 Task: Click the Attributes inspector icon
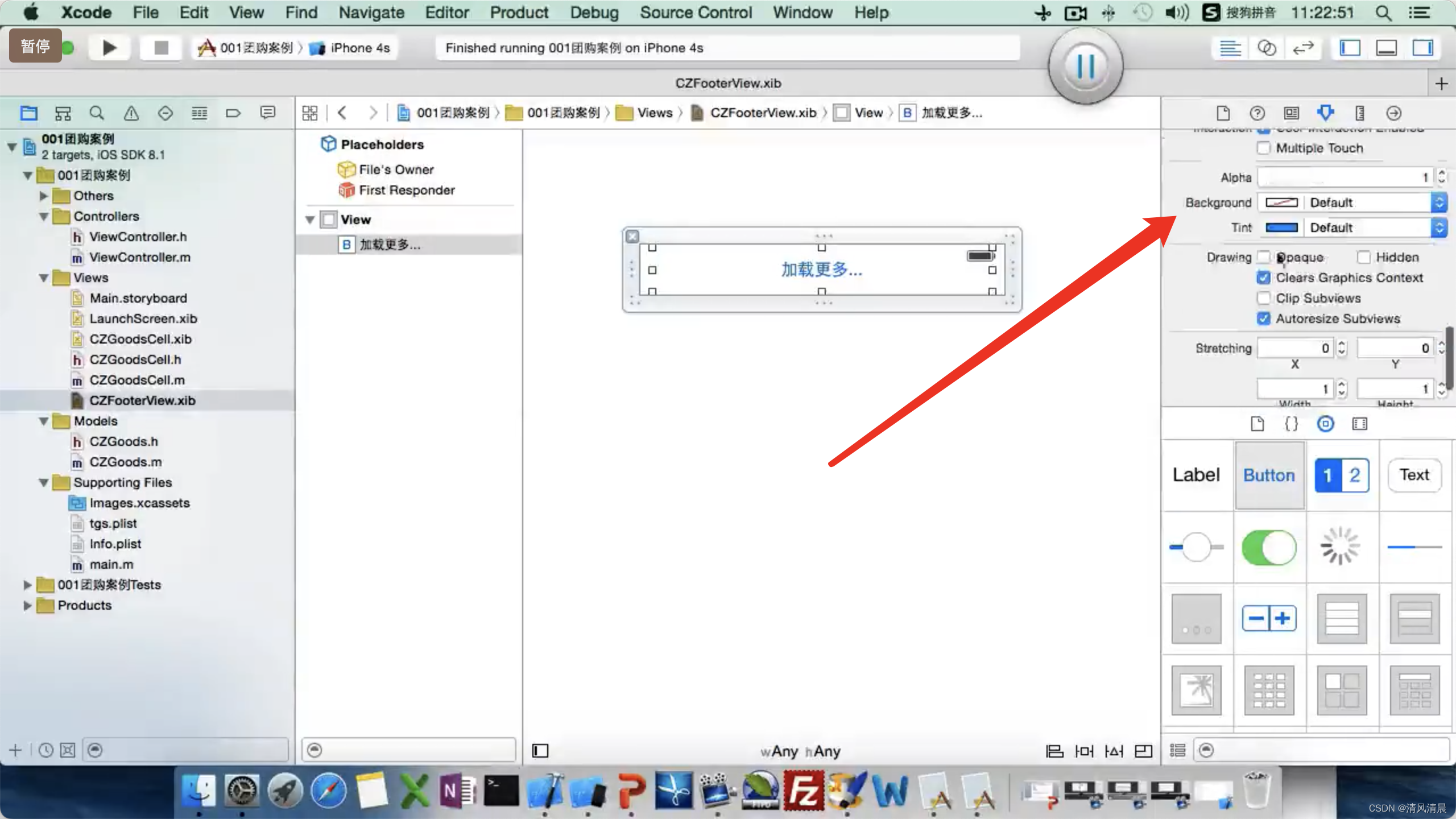point(1325,113)
